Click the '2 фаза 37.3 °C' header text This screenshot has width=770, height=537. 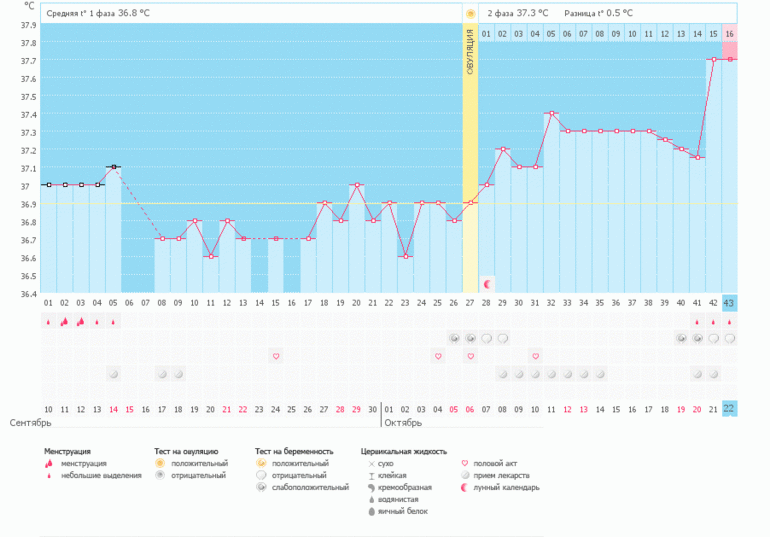(x=517, y=14)
